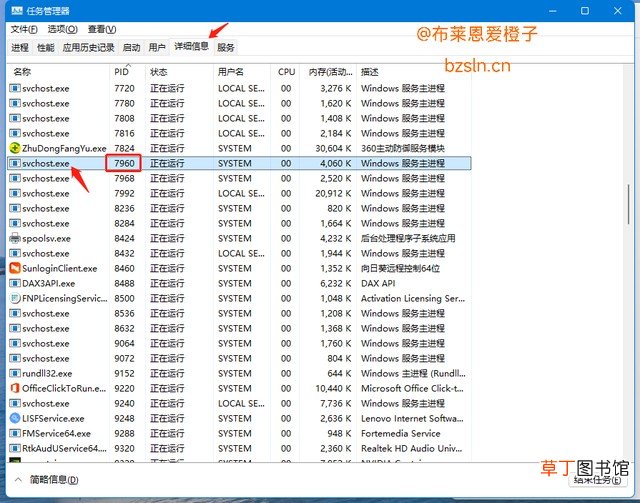
Task: Sort by the 用户名 column header
Action: (x=241, y=72)
